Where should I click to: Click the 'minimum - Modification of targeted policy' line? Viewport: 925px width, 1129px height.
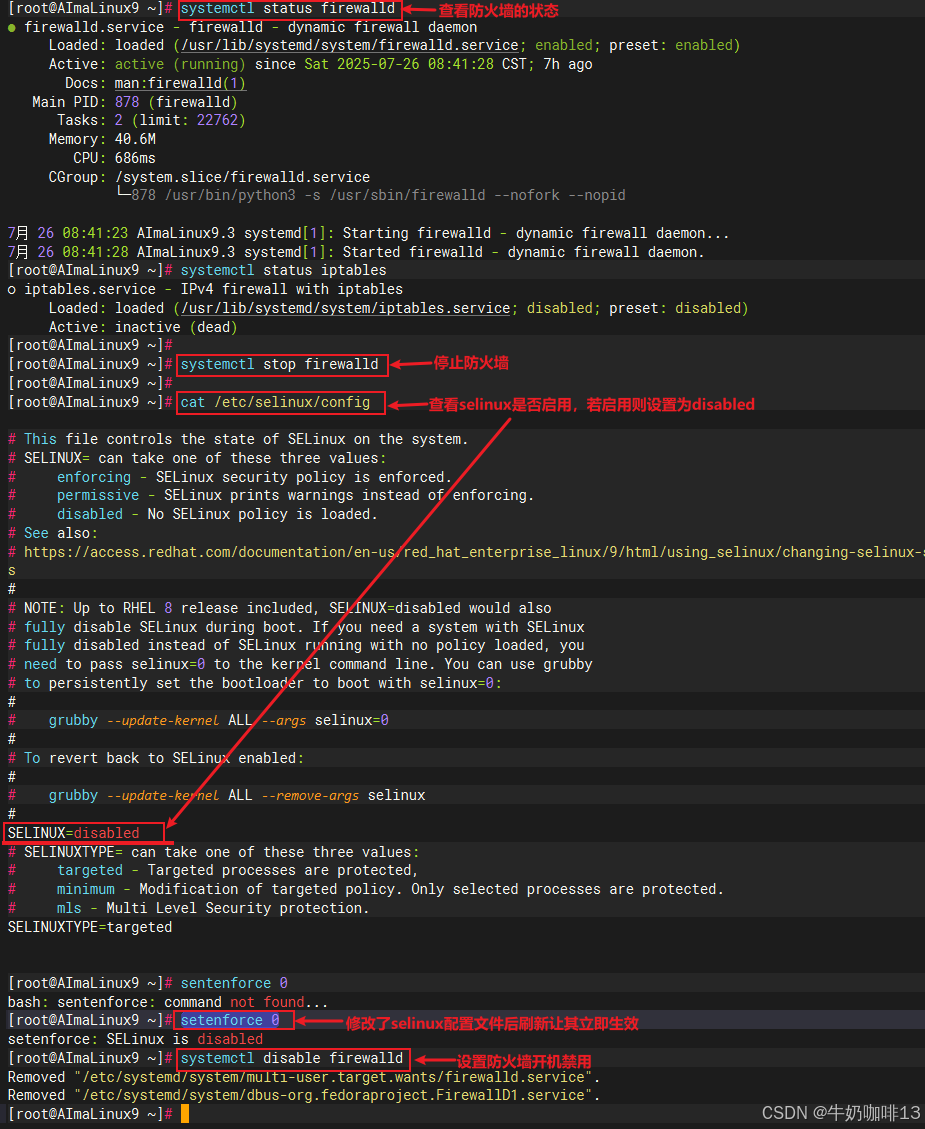366,889
